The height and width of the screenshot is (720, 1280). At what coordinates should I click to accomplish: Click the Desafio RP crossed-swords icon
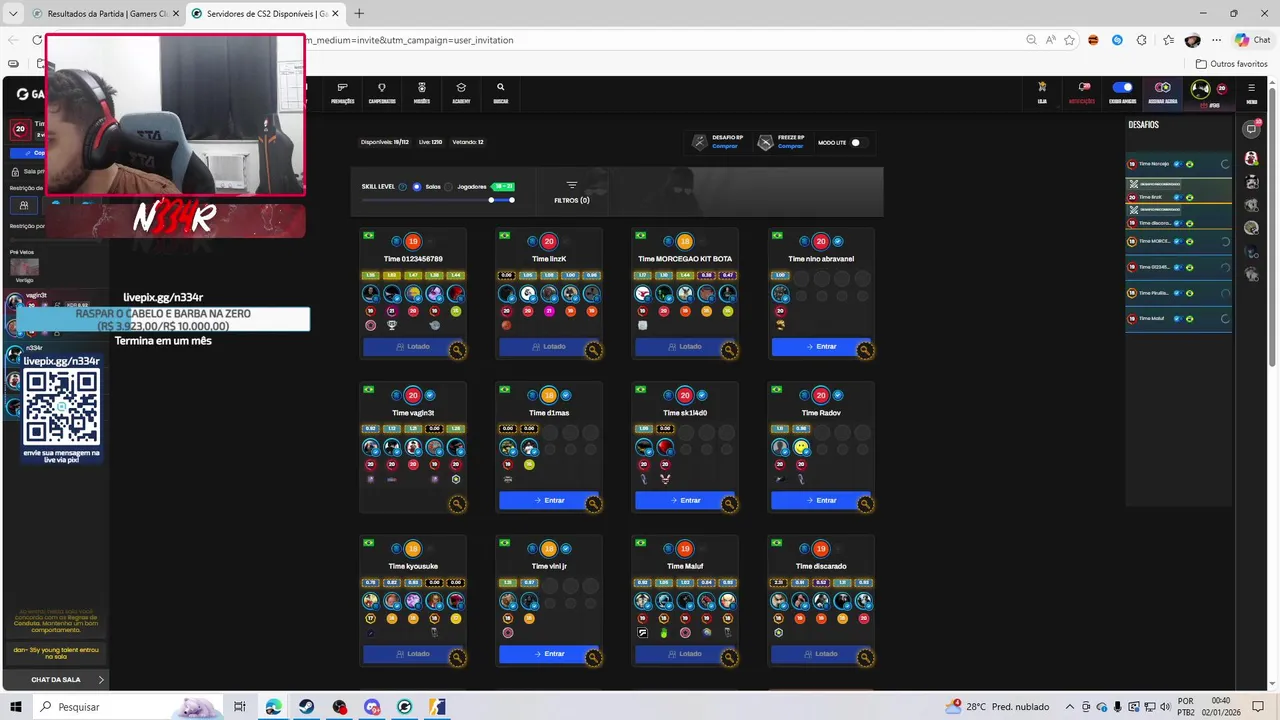[700, 143]
